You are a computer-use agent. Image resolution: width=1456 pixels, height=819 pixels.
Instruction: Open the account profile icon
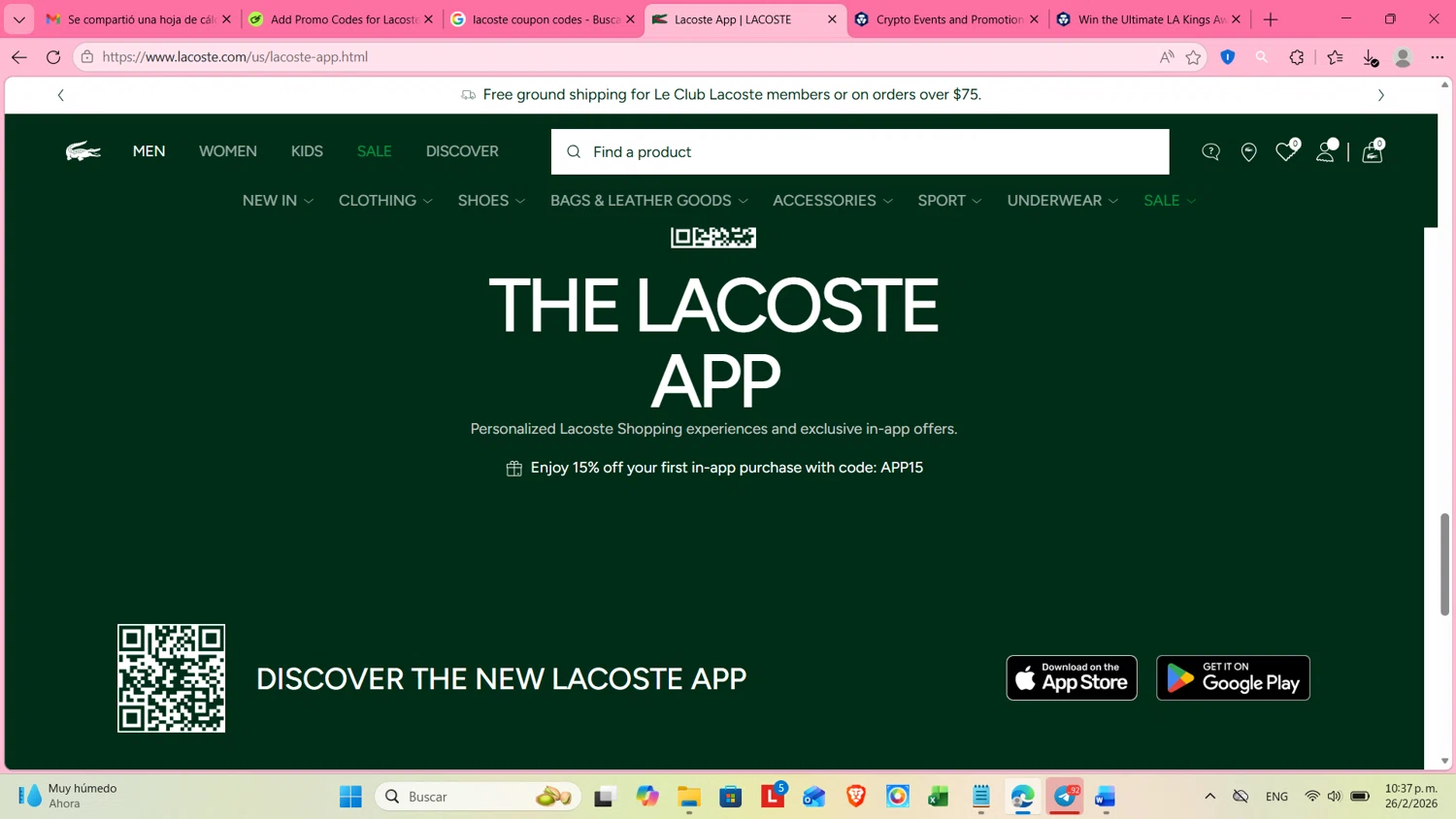(x=1326, y=151)
